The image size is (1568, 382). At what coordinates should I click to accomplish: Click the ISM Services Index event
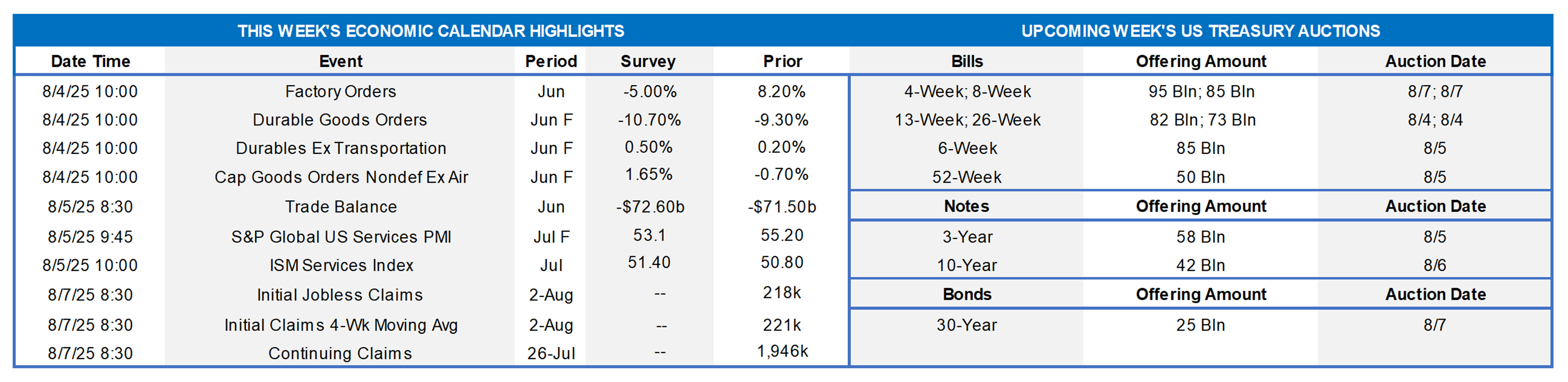[x=341, y=265]
